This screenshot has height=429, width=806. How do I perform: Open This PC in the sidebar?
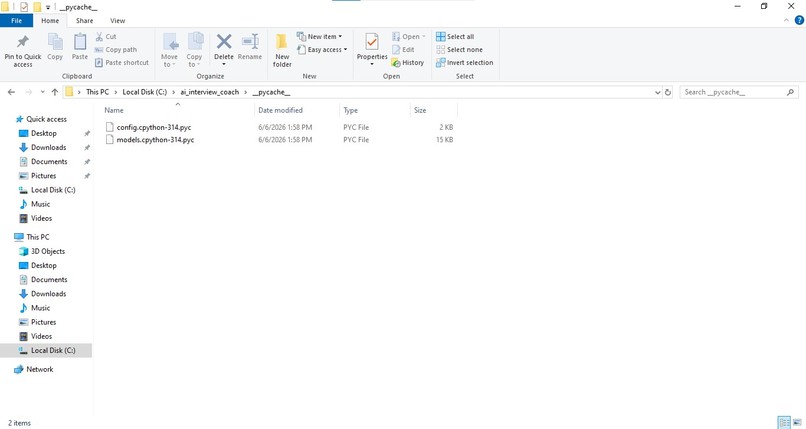pyautogui.click(x=38, y=237)
